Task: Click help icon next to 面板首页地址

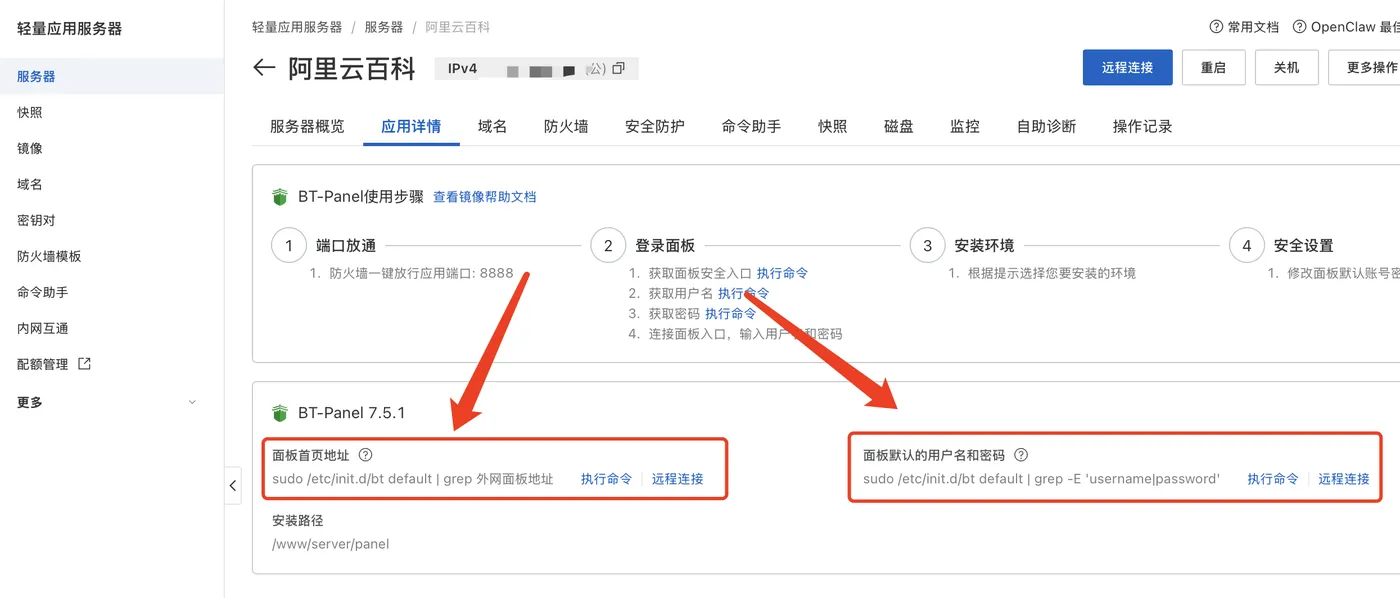Action: pos(365,455)
